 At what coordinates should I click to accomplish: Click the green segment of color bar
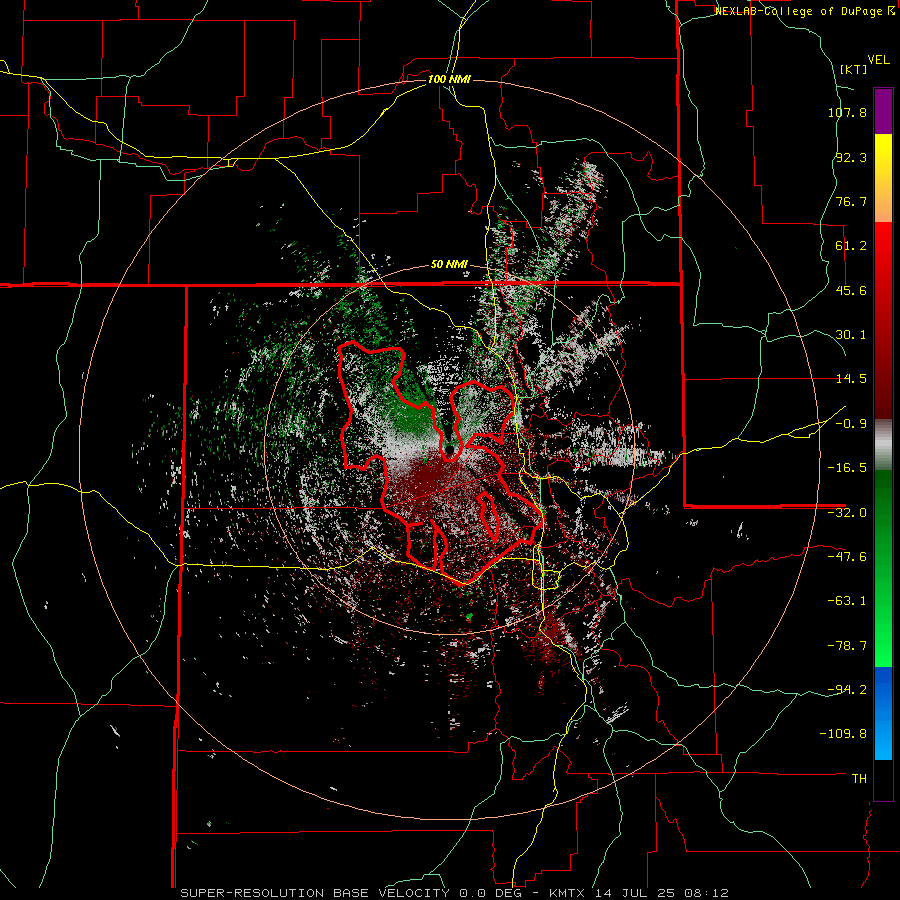(883, 568)
